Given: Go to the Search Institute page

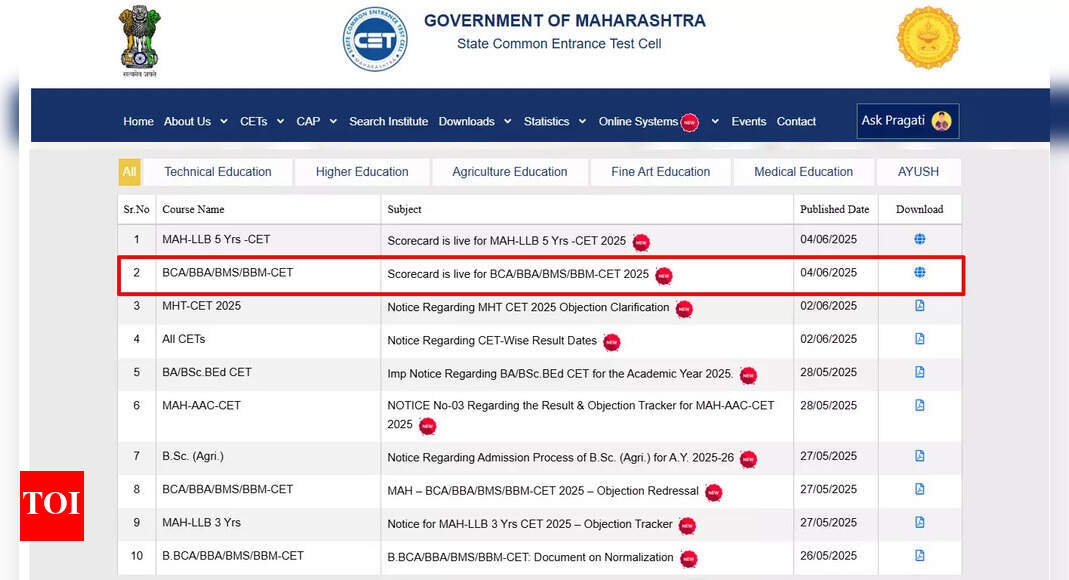Looking at the screenshot, I should click(x=388, y=122).
